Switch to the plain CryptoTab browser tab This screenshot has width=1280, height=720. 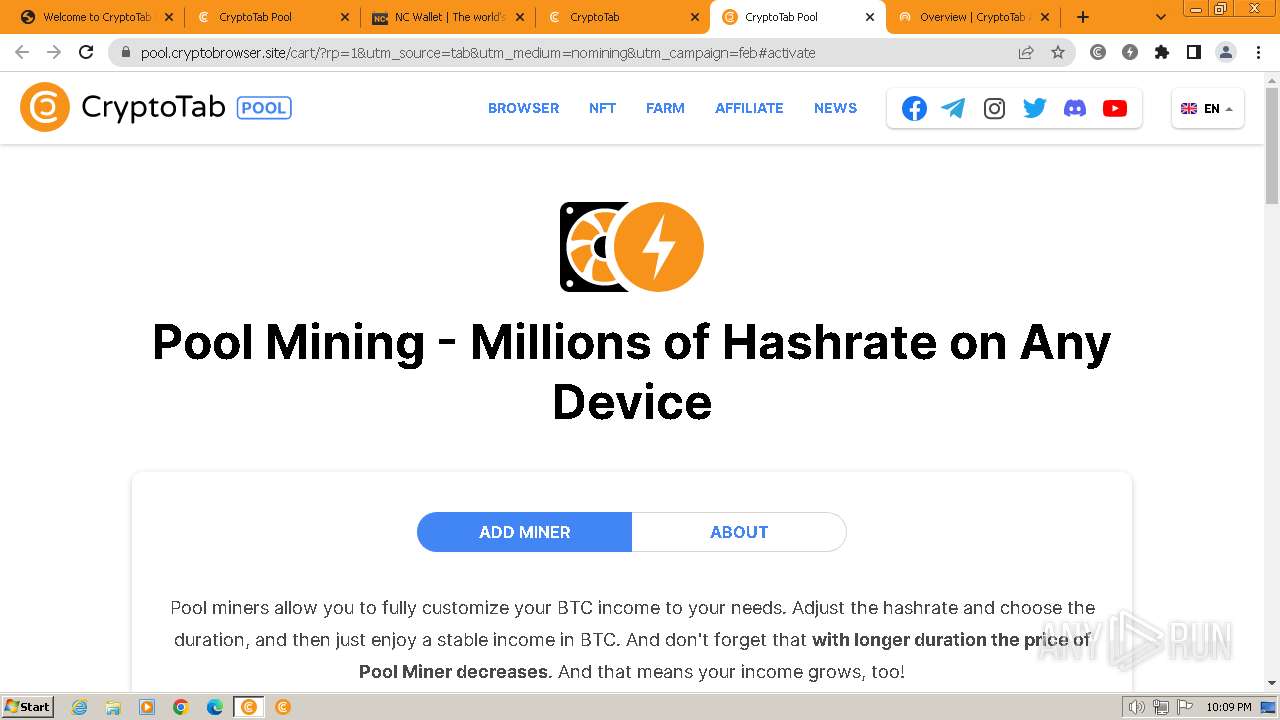click(623, 17)
